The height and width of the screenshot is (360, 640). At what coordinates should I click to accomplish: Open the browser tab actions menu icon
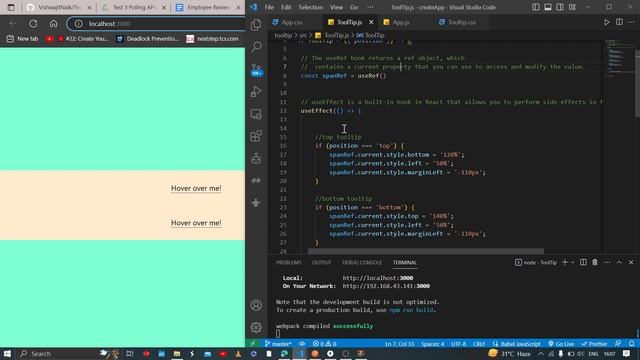click(x=11, y=7)
